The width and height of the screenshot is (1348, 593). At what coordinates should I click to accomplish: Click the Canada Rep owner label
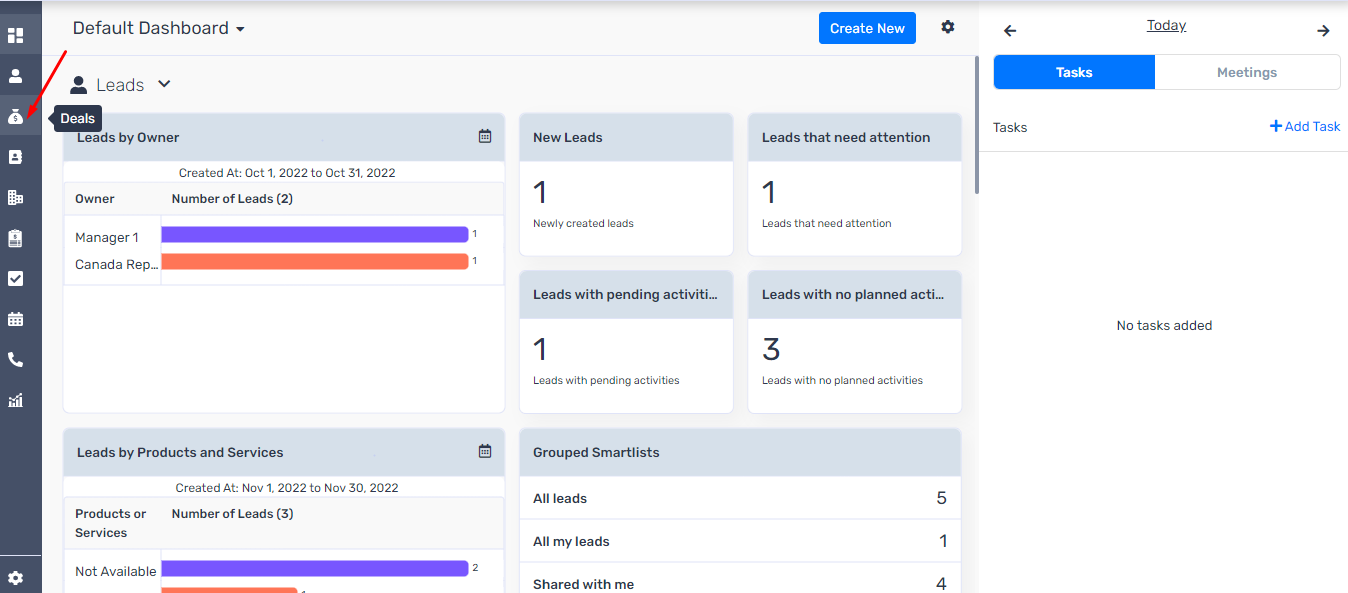[x=117, y=265]
